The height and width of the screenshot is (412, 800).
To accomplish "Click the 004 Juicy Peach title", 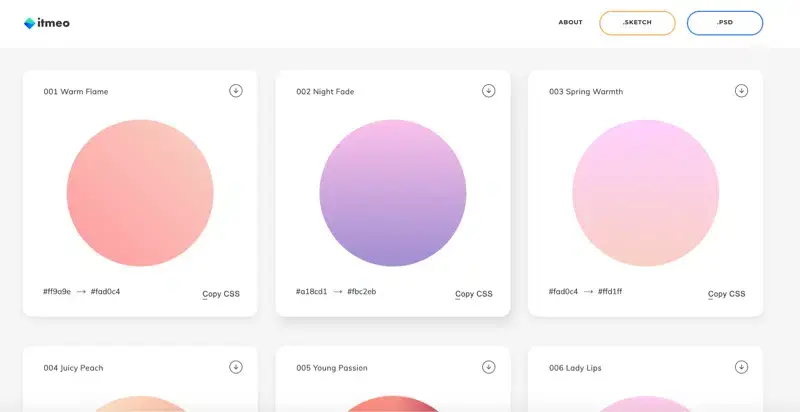I will [x=73, y=368].
